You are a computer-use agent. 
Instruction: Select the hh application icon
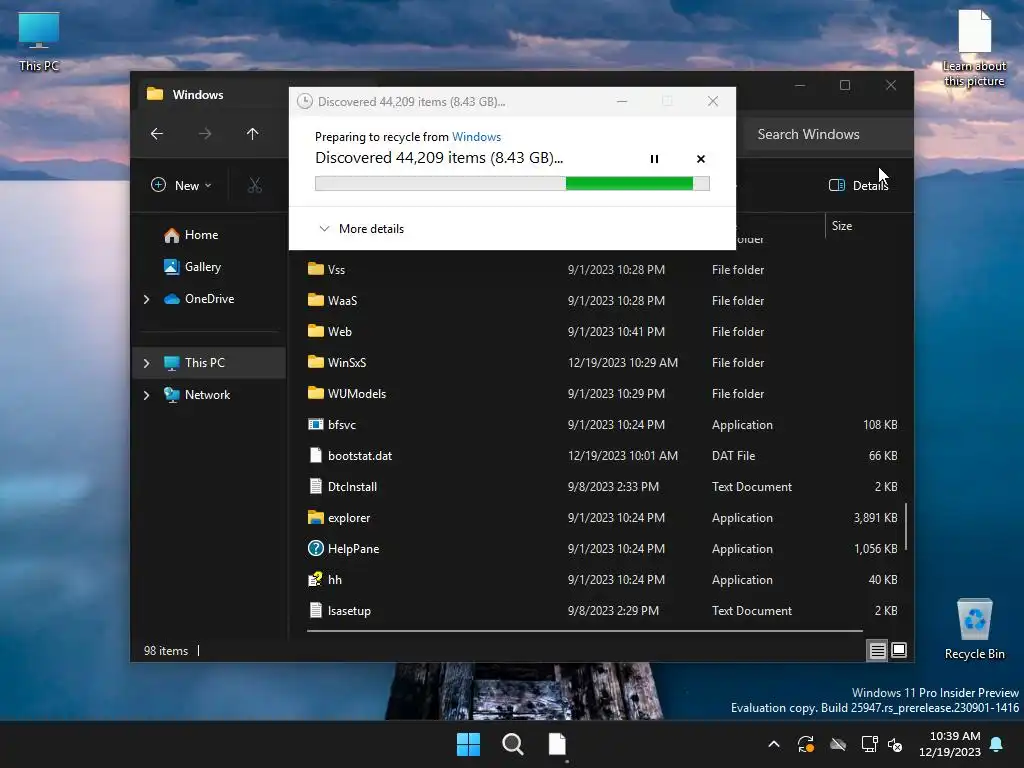[x=316, y=579]
